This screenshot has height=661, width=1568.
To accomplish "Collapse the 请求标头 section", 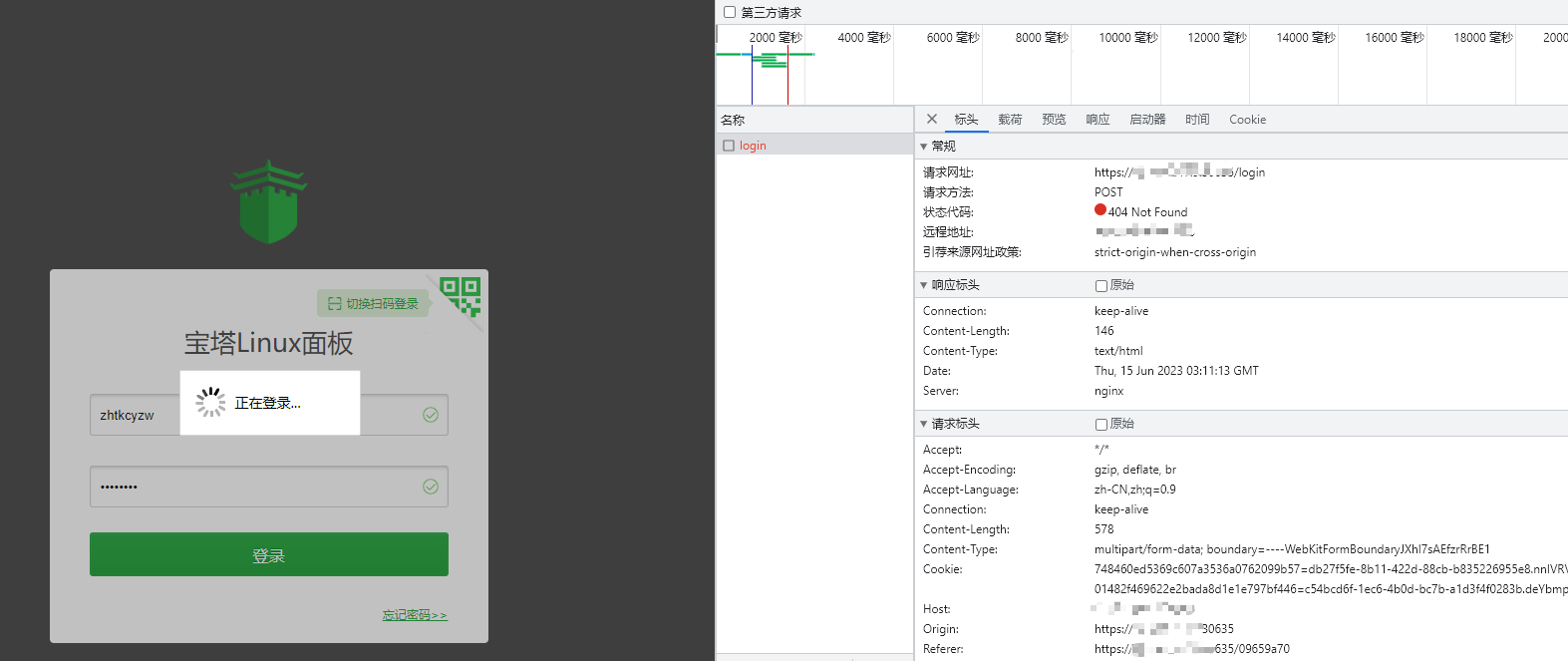I will [x=923, y=424].
